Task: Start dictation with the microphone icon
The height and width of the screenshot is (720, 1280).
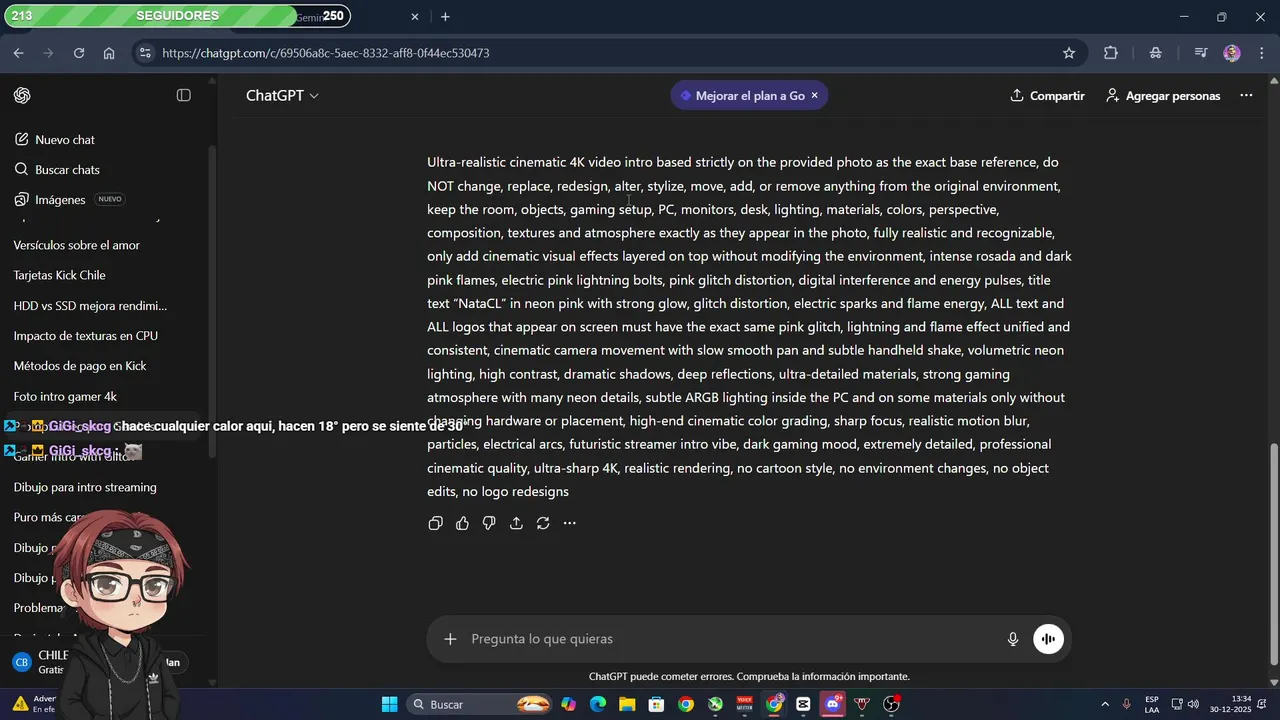Action: click(x=1013, y=639)
